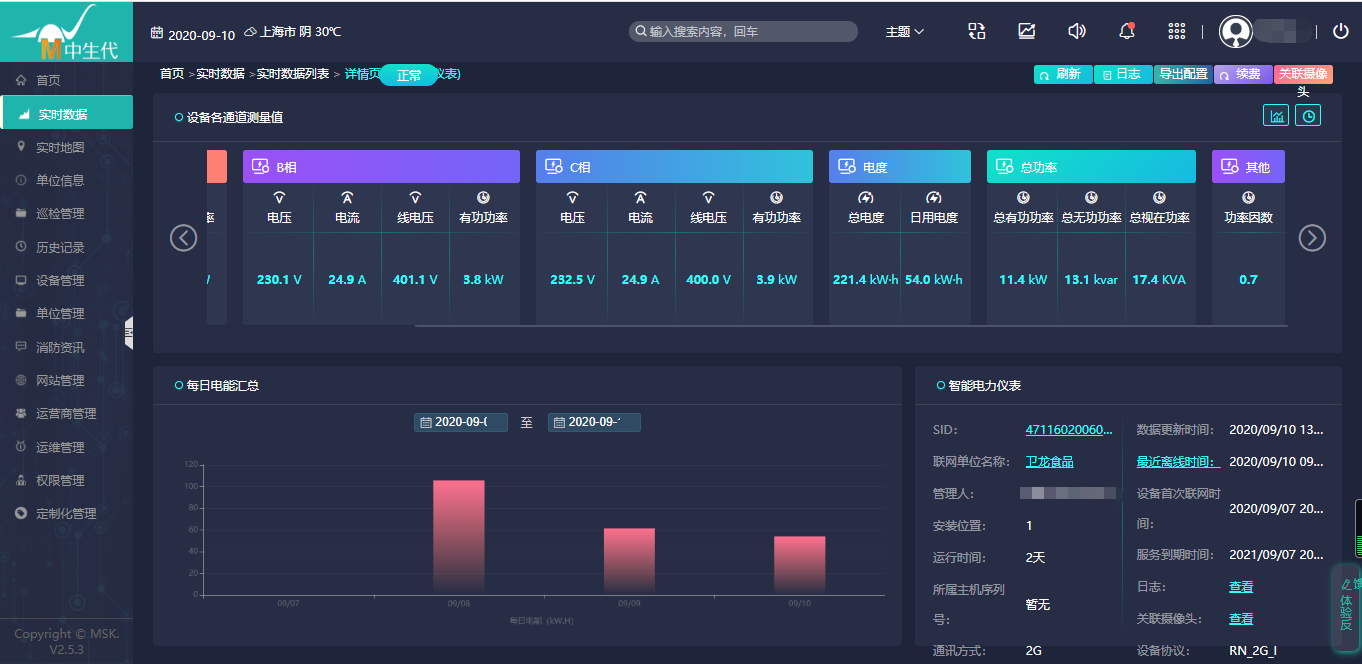Viewport: 1362px width, 664px height.
Task: Go to 实时地图 sidebar menu
Action: (60, 148)
